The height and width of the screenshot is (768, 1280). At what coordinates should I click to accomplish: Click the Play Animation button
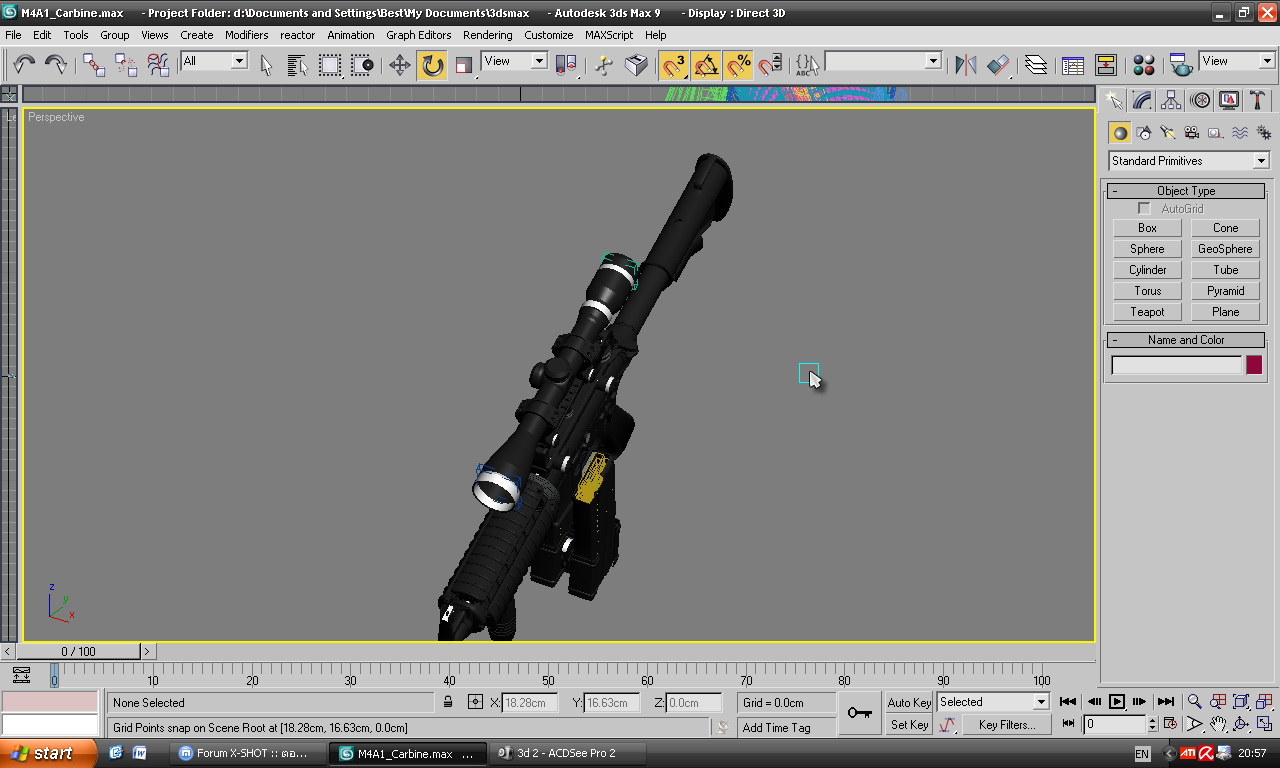coord(1117,702)
